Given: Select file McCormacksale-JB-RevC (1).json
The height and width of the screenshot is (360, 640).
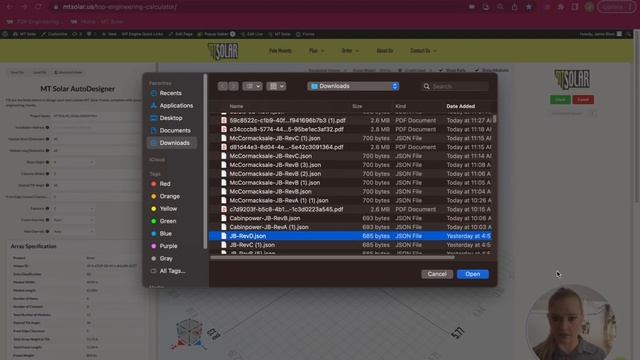Looking at the screenshot, I should 351,138.
